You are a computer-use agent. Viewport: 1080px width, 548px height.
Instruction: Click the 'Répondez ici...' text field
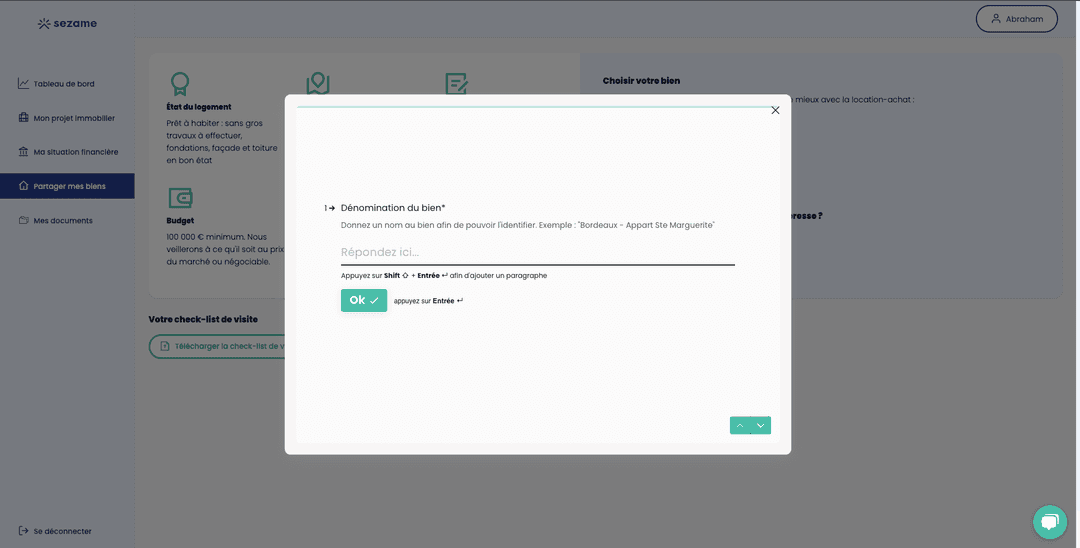coord(537,253)
